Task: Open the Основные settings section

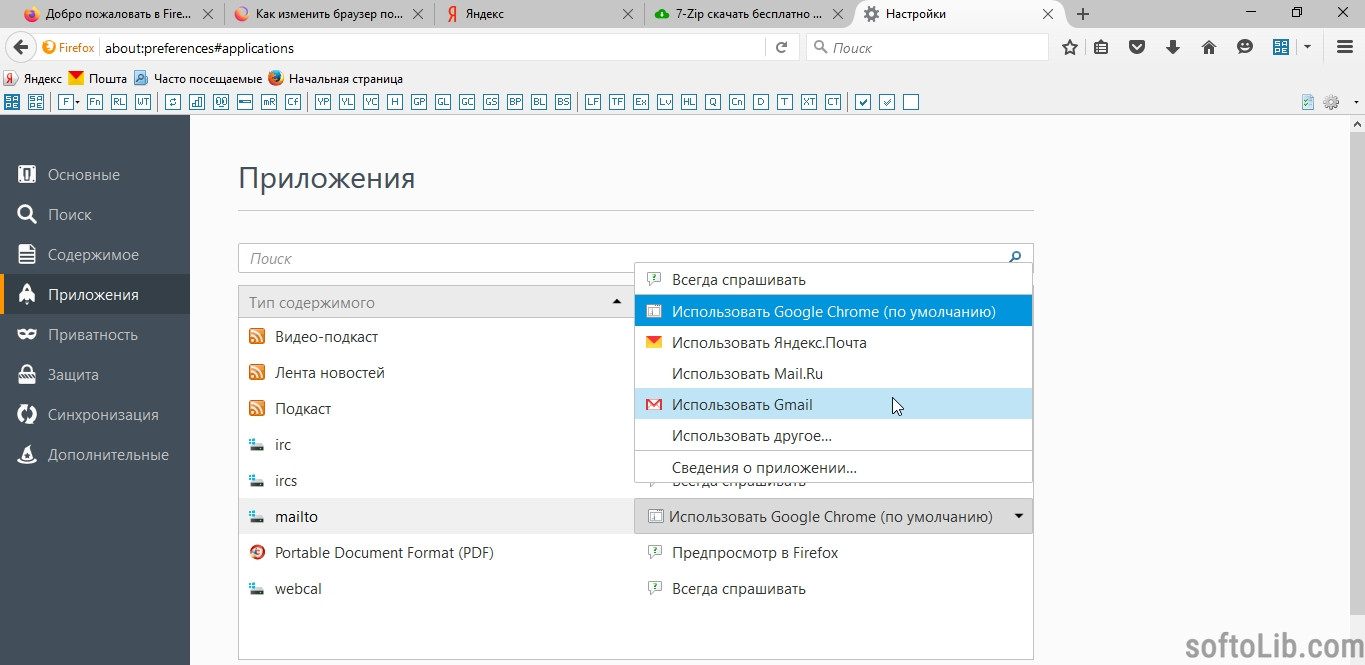Action: tap(95, 175)
